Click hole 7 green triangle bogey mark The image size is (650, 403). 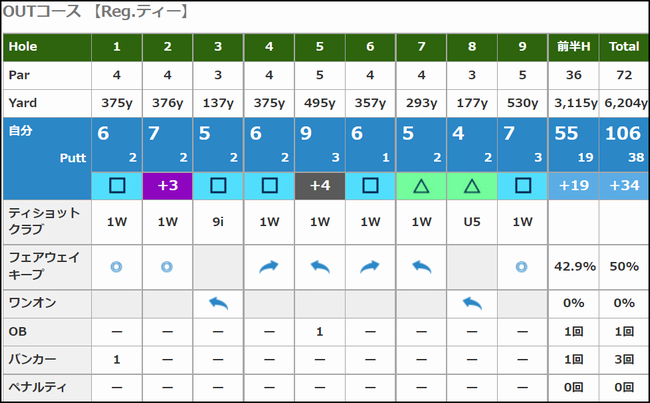click(x=421, y=185)
